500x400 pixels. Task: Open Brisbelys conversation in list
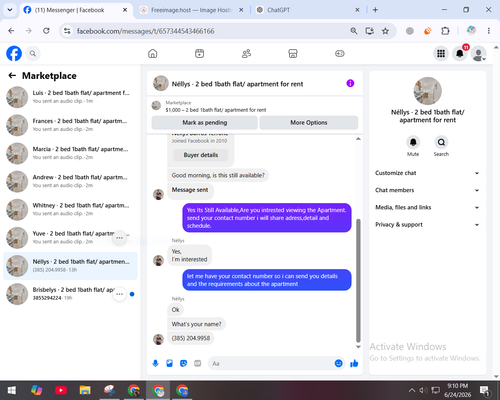pyautogui.click(x=70, y=294)
